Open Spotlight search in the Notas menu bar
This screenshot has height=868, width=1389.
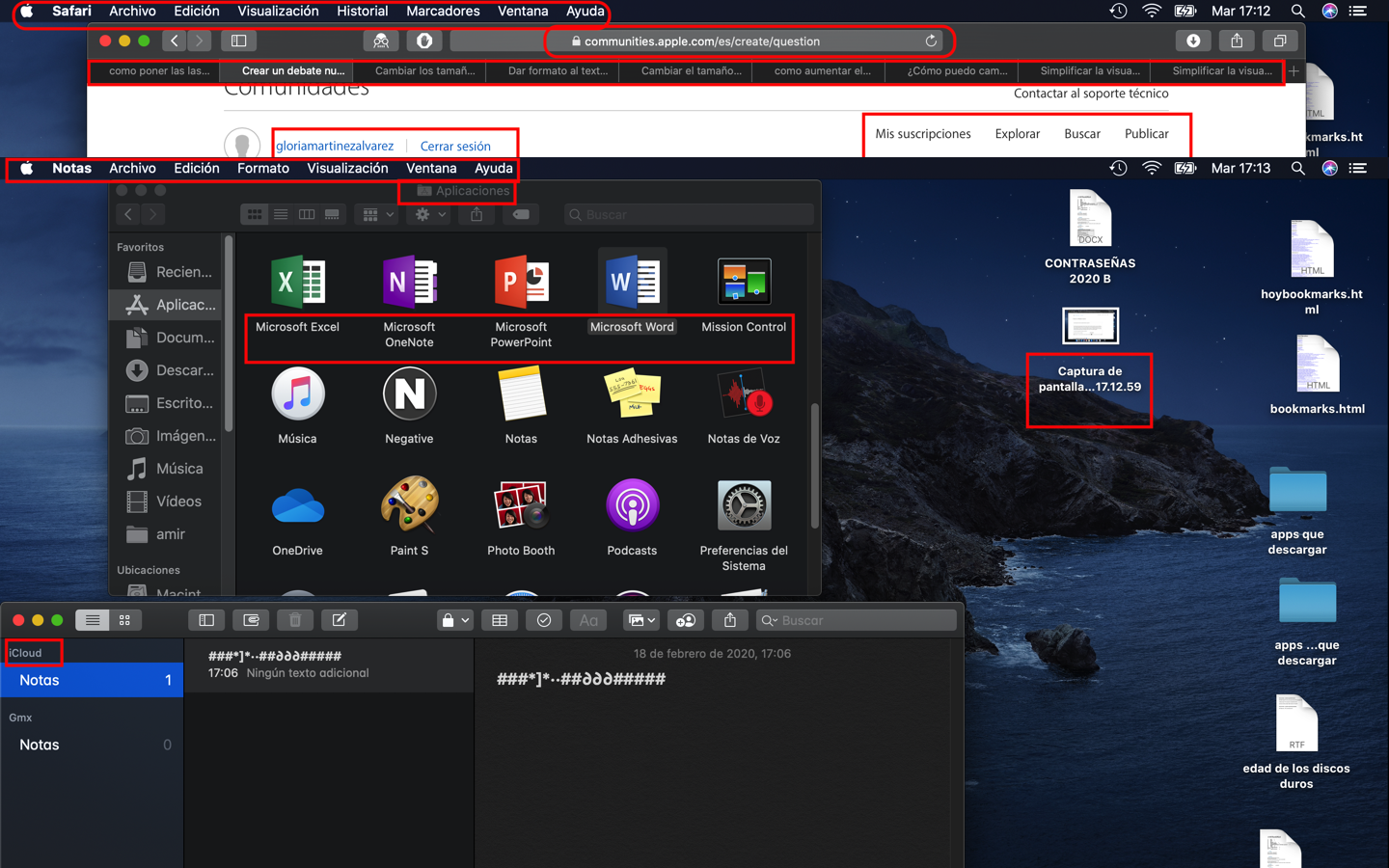[x=1297, y=168]
